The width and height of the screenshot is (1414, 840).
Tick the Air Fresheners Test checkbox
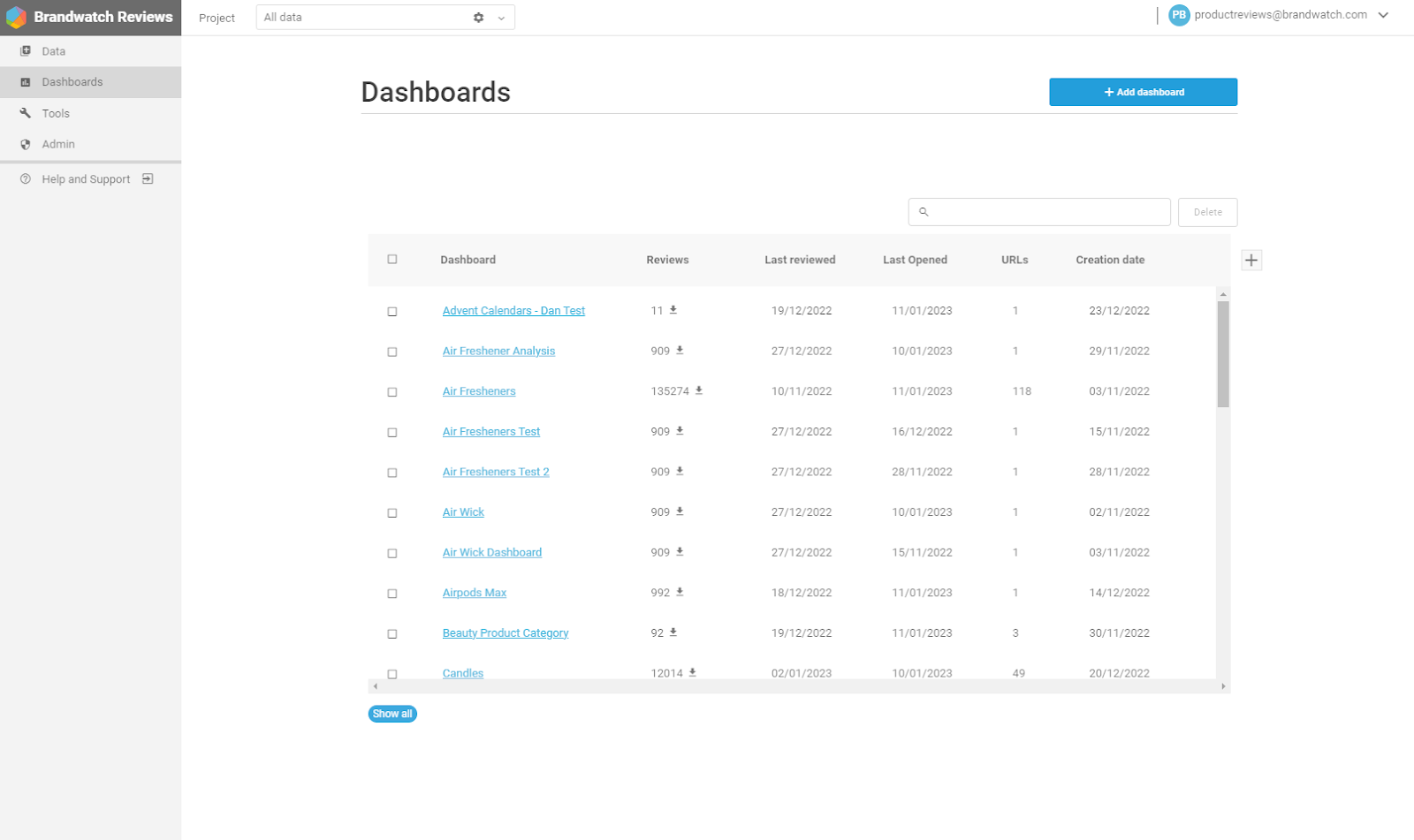click(392, 433)
